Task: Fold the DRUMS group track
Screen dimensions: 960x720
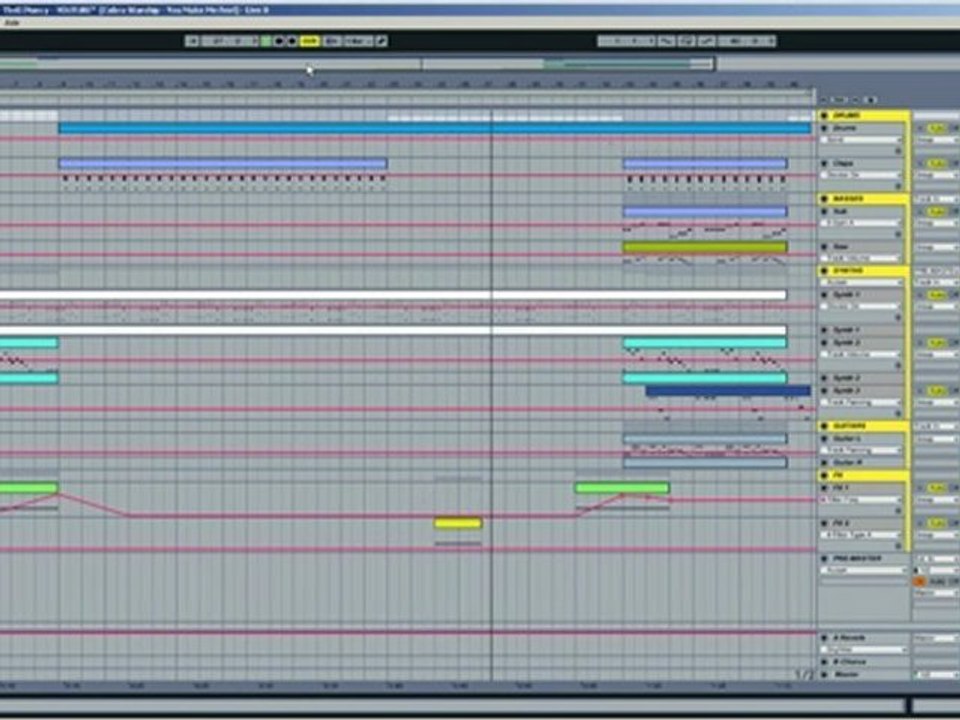Action: point(824,115)
